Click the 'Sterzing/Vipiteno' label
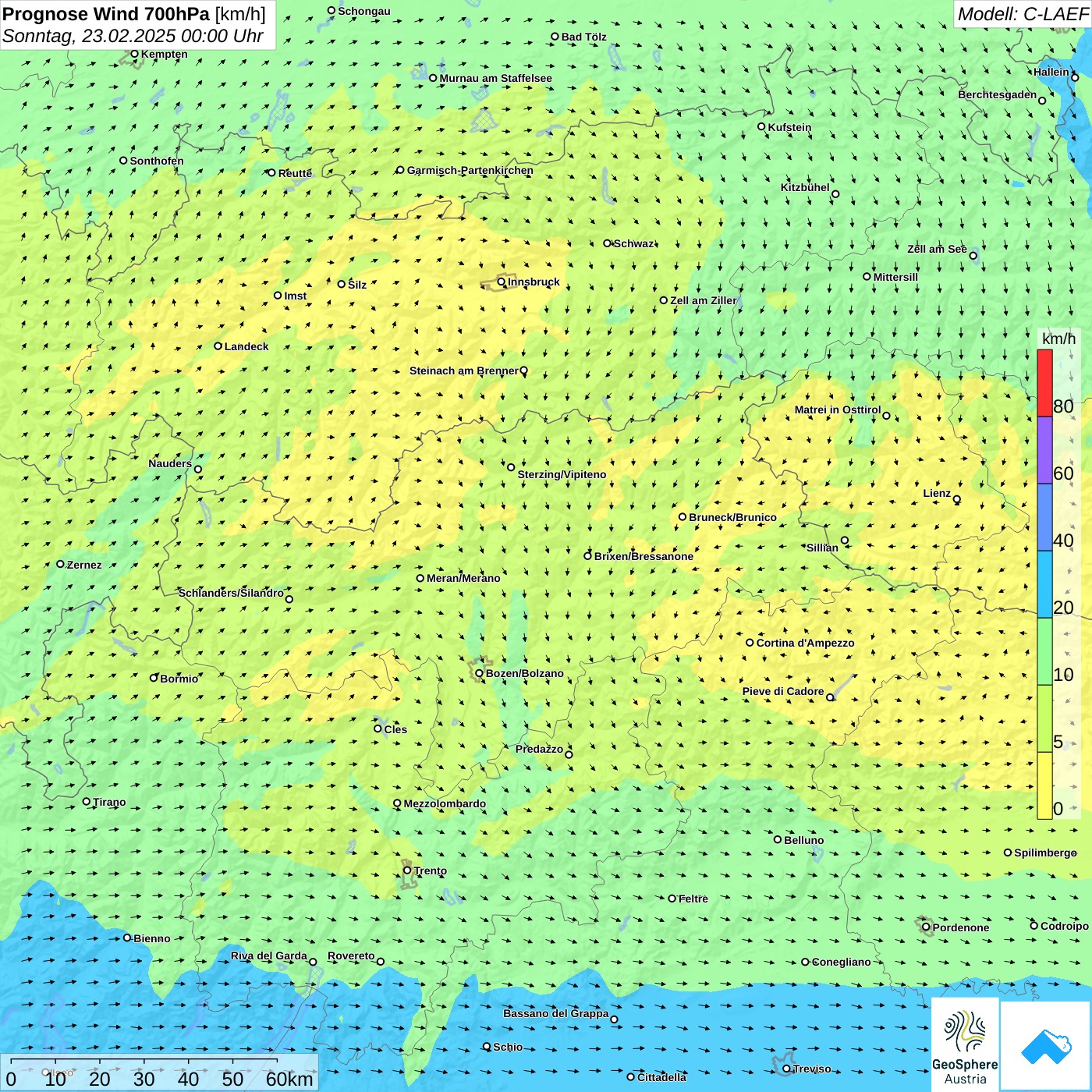This screenshot has width=1092, height=1092. pos(562,474)
